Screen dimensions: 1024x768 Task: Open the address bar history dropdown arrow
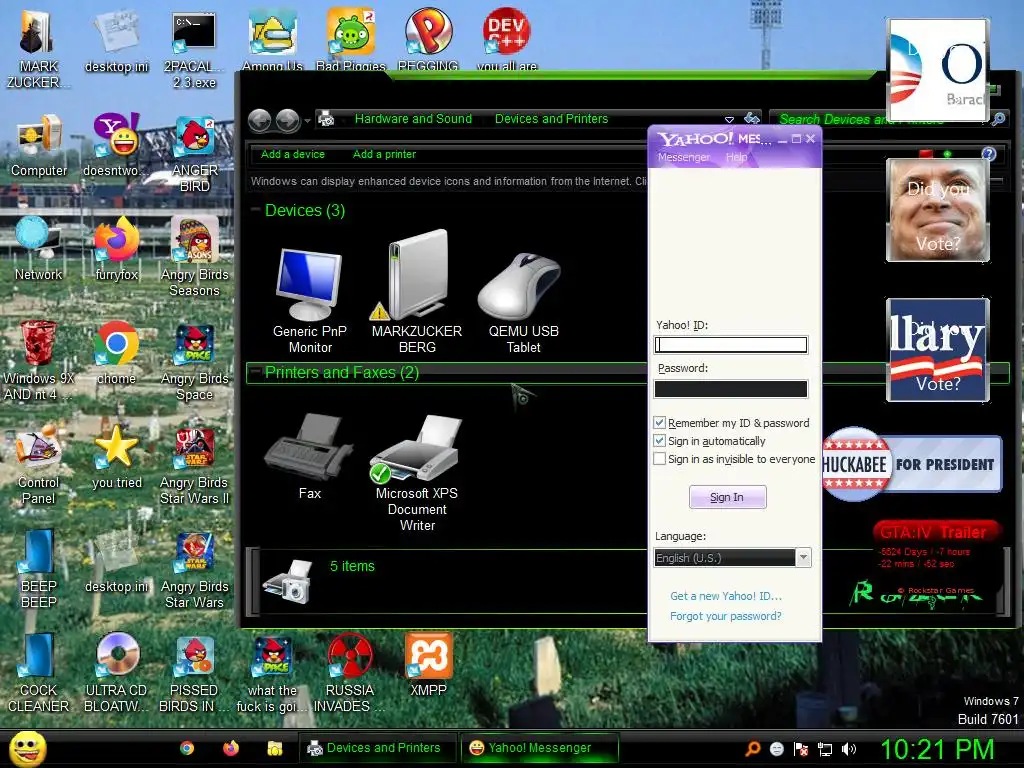click(x=729, y=119)
